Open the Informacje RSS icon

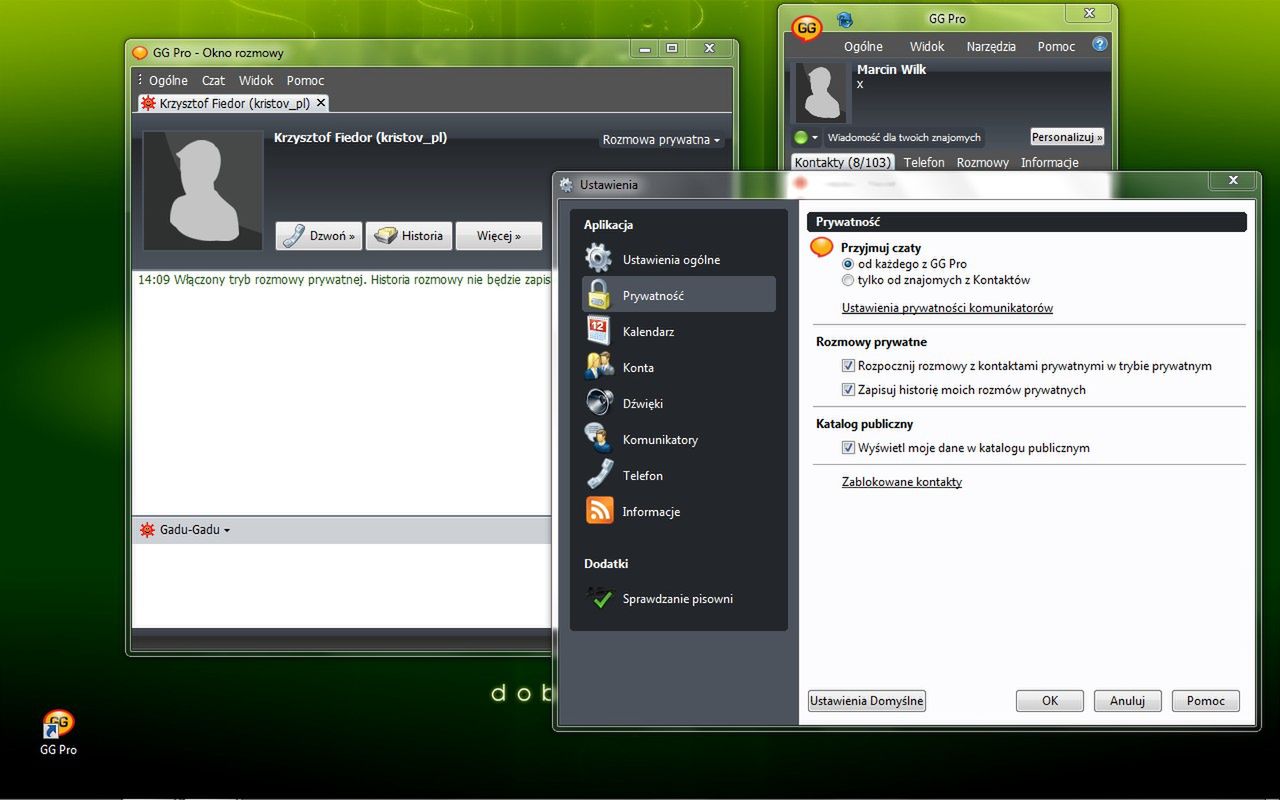pyautogui.click(x=599, y=511)
